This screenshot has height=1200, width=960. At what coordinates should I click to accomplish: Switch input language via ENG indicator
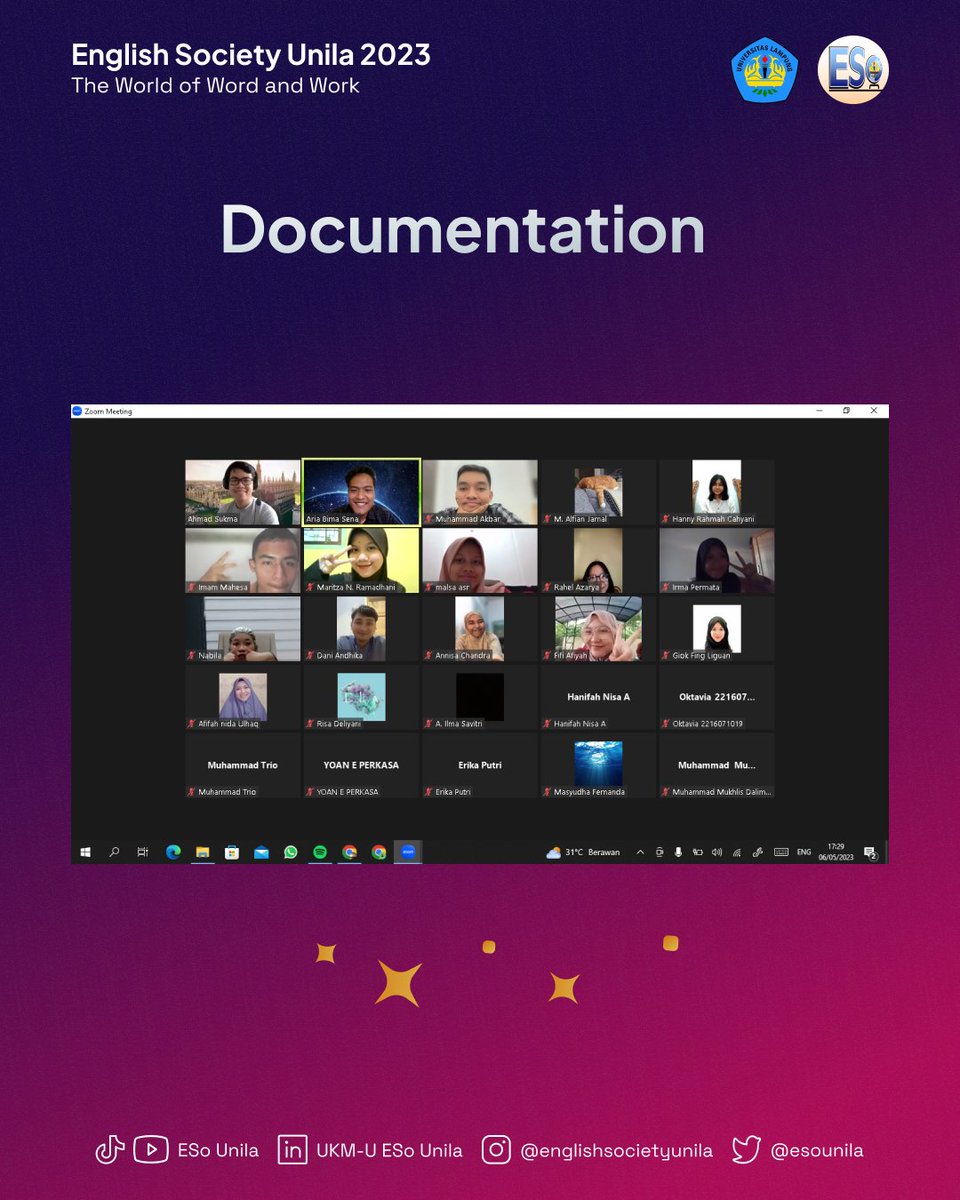(804, 852)
